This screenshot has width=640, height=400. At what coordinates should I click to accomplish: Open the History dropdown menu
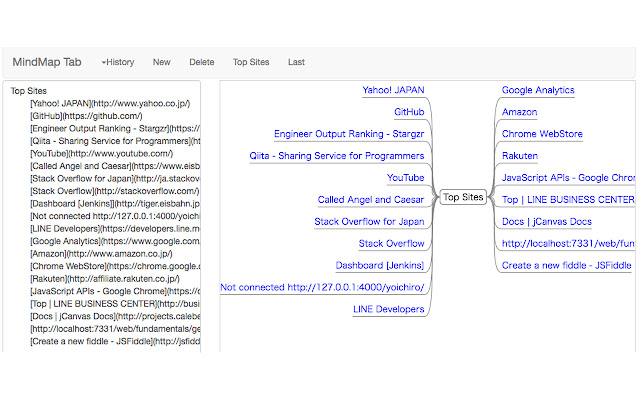pyautogui.click(x=118, y=62)
